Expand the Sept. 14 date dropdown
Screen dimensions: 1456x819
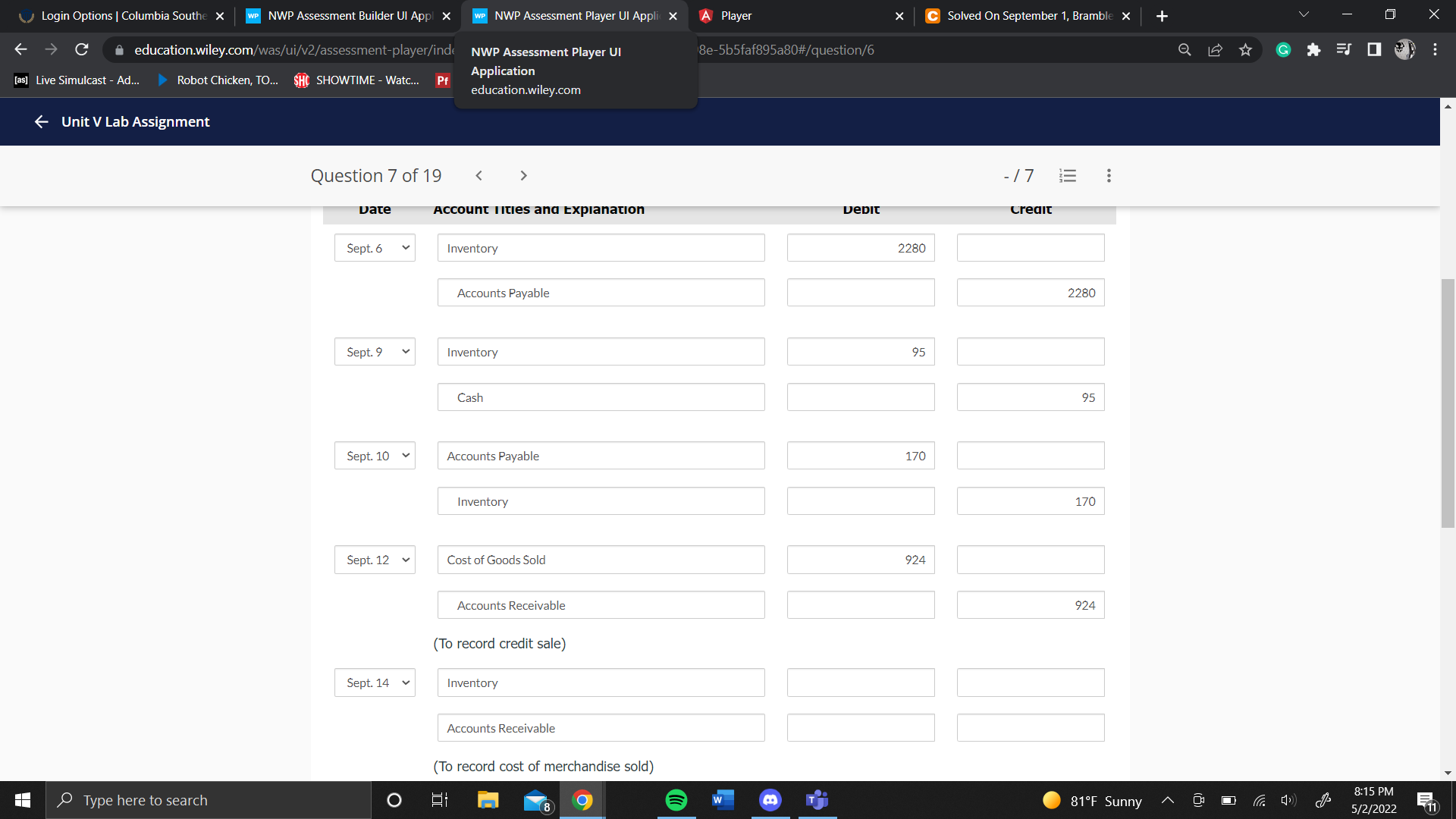pos(375,682)
